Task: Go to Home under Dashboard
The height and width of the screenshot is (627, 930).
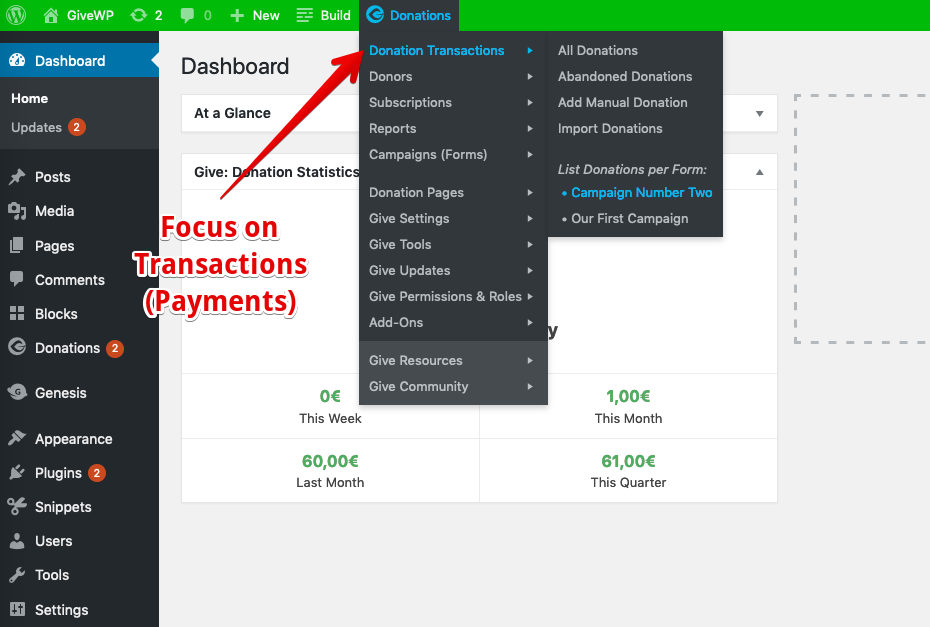Action: coord(30,98)
